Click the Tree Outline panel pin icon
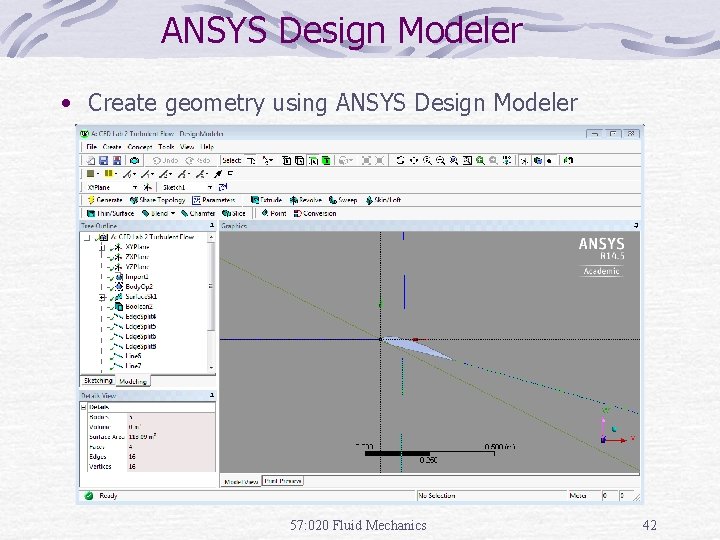The height and width of the screenshot is (540, 720). point(212,225)
